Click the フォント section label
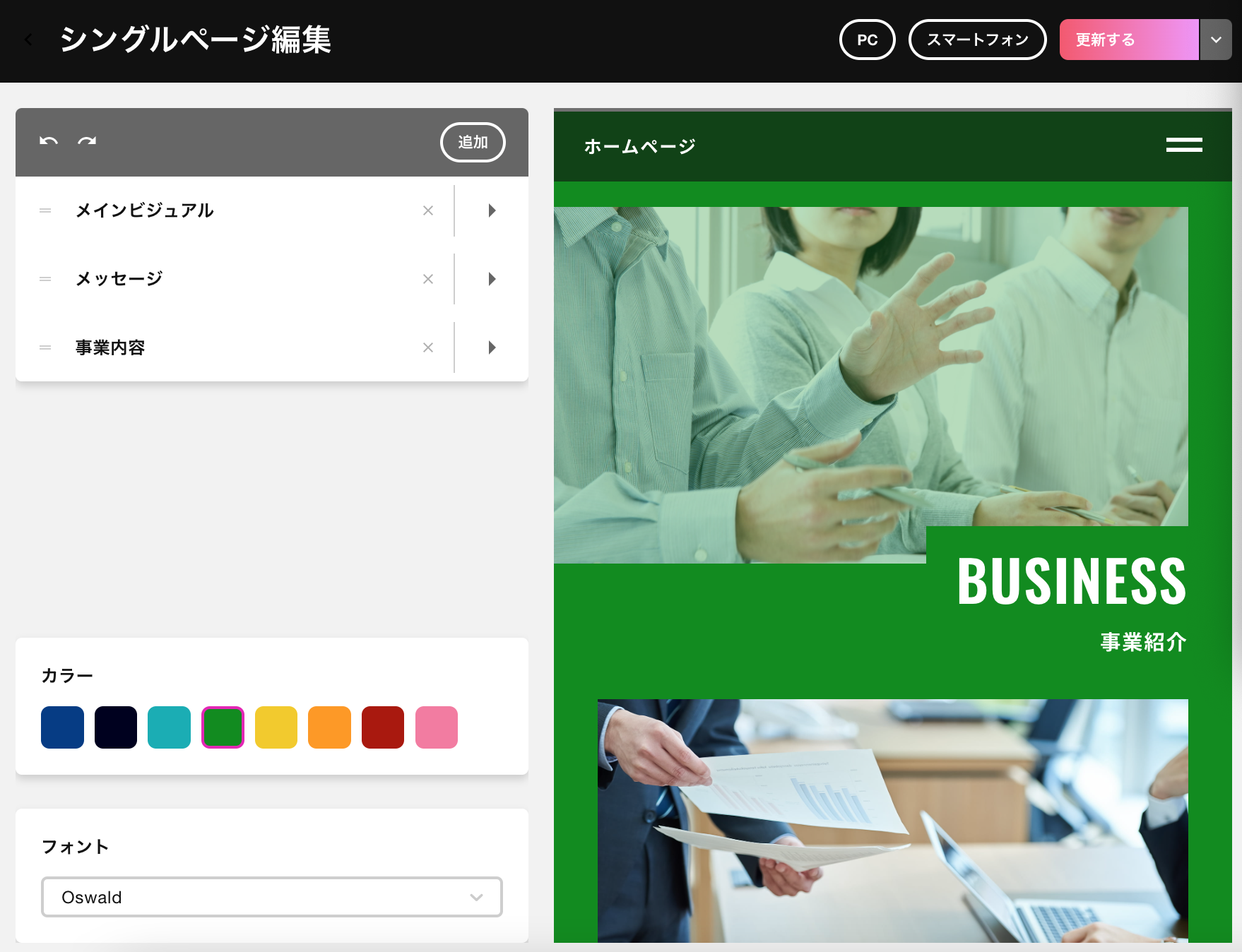Screen dimensions: 1242x952 pyautogui.click(x=76, y=847)
